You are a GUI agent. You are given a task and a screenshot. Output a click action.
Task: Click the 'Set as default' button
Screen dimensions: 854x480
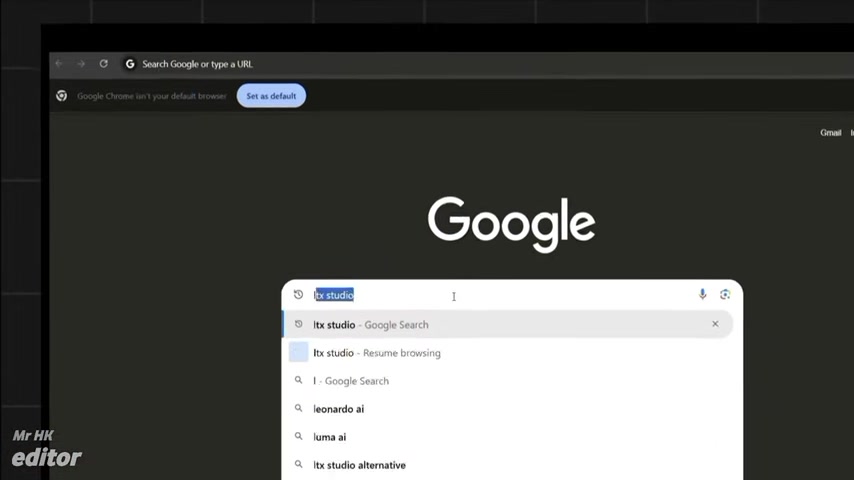271,96
